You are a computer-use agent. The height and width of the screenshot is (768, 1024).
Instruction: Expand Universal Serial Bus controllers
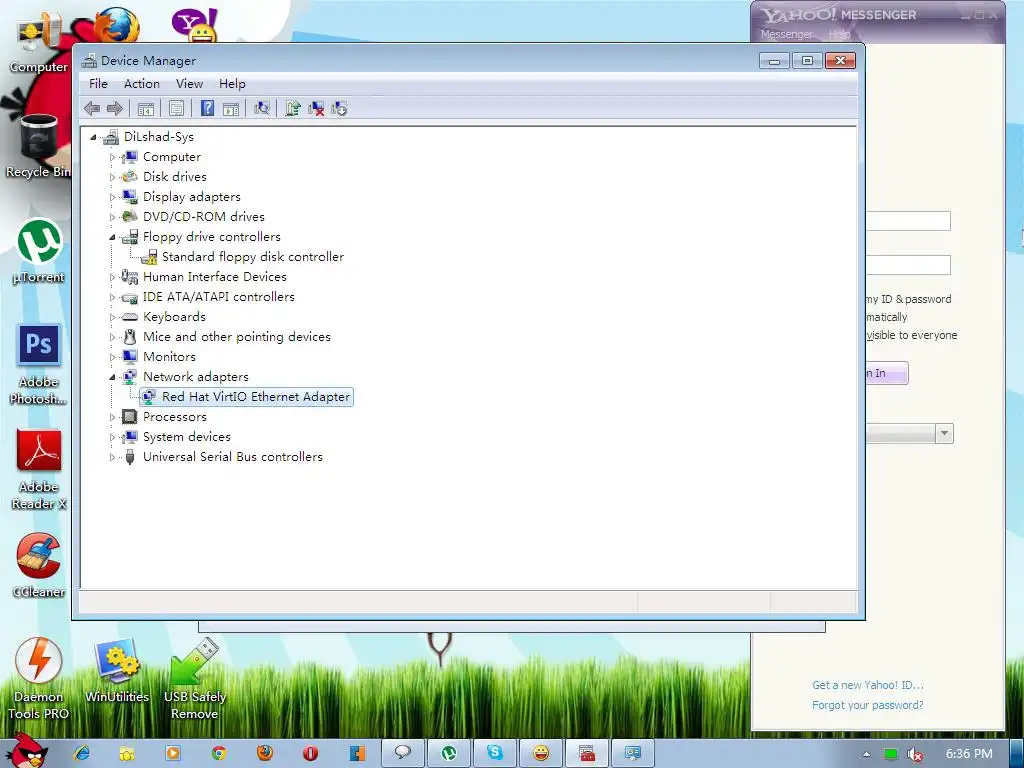(x=112, y=457)
